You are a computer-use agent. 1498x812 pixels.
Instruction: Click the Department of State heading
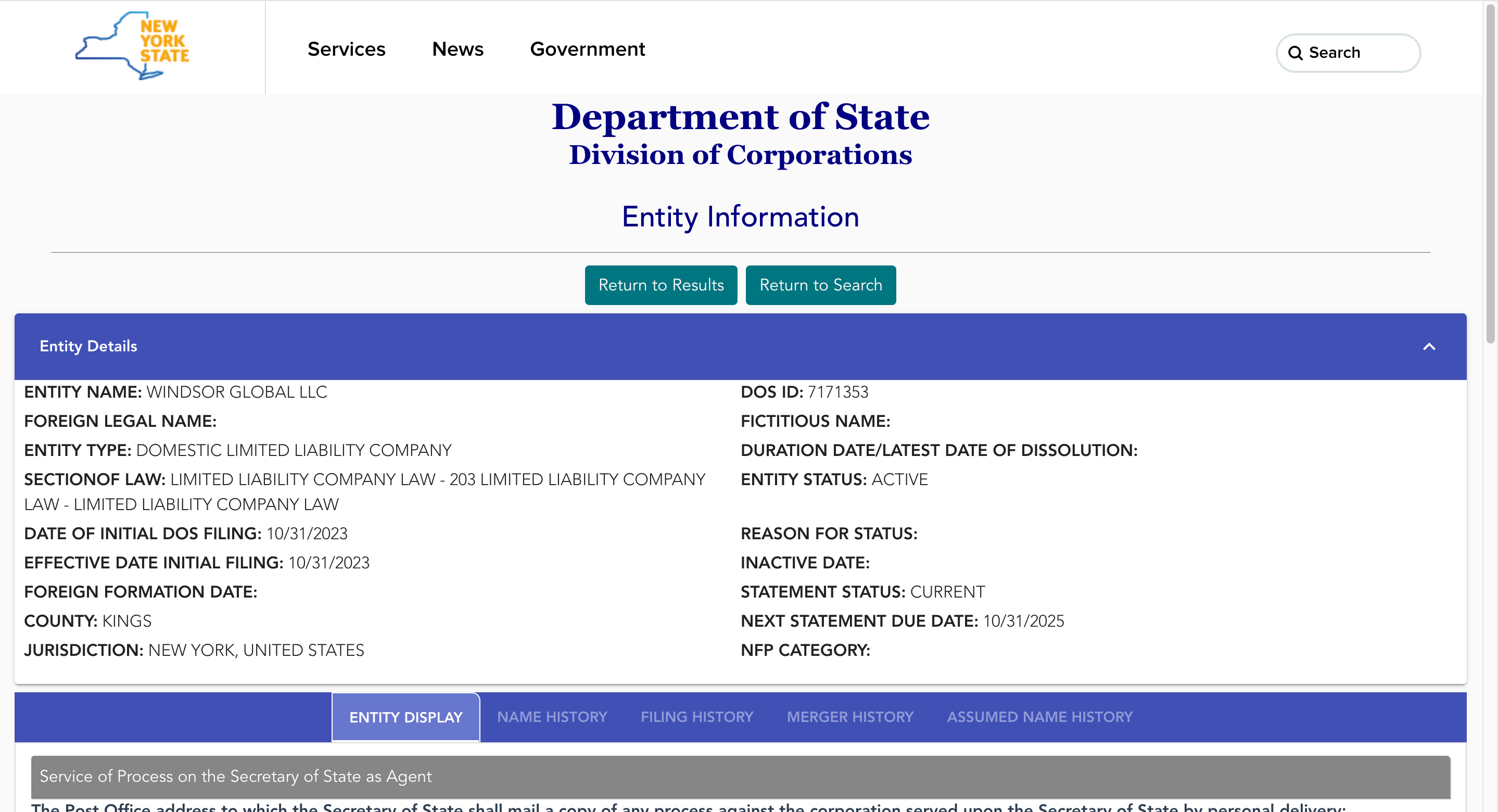[x=740, y=117]
